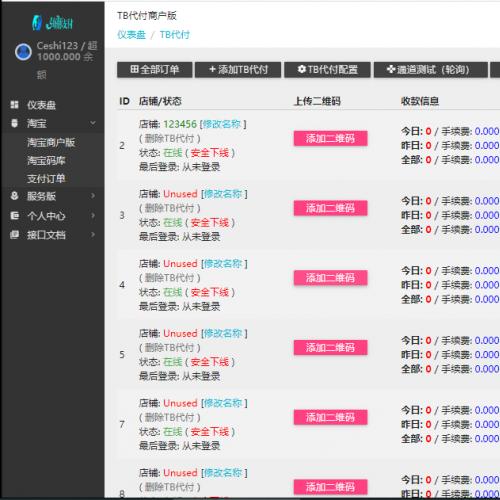Add QR code for shop ID 8

[x=331, y=487]
